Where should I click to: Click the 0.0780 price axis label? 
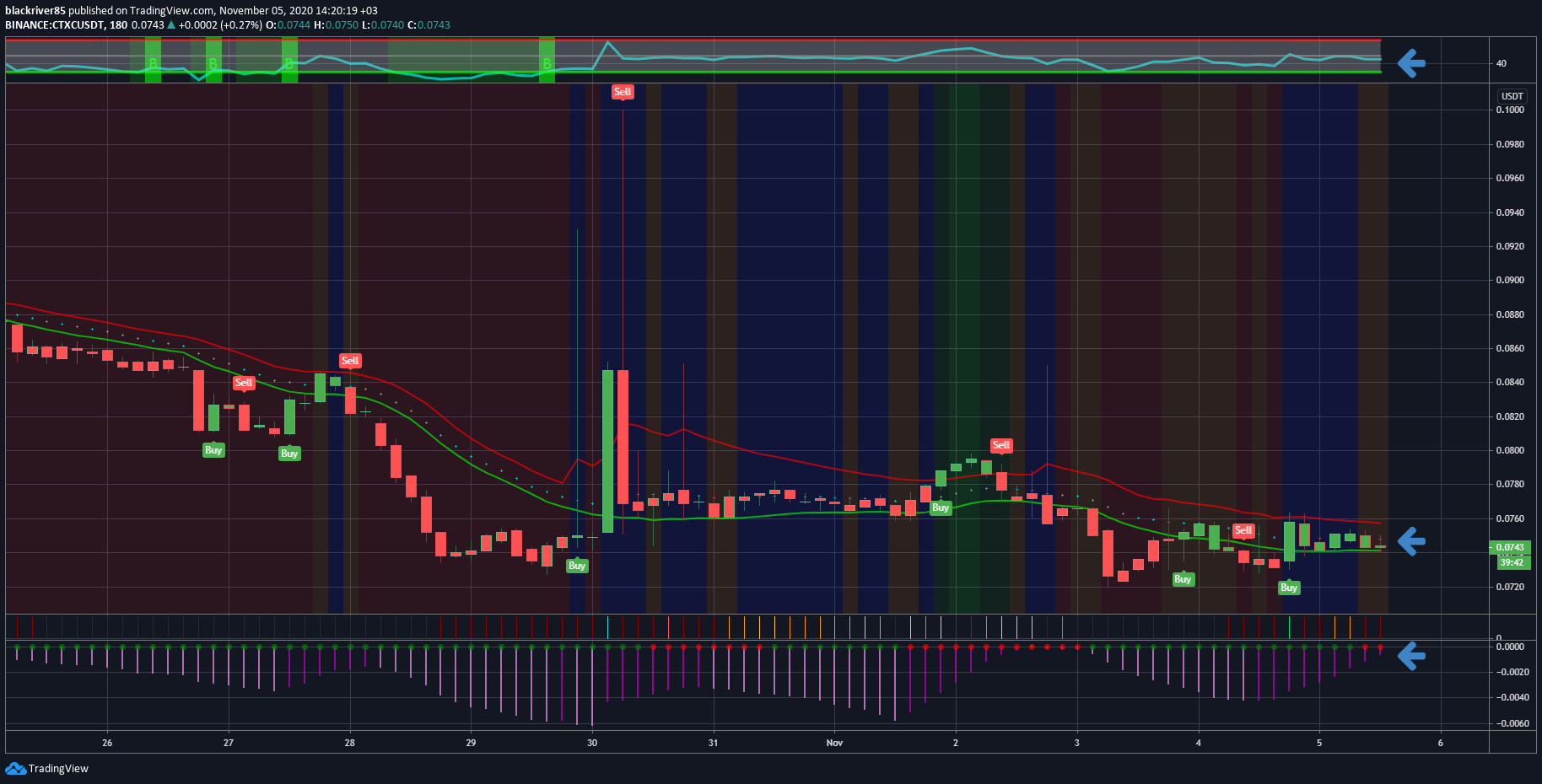[x=1511, y=484]
